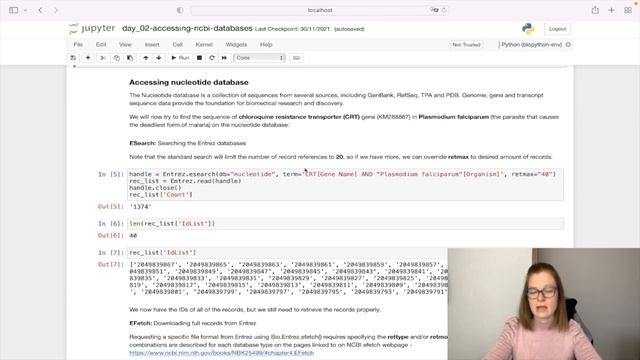Move selected cell up with the arrow
This screenshot has width=640, height=360.
click(x=146, y=58)
